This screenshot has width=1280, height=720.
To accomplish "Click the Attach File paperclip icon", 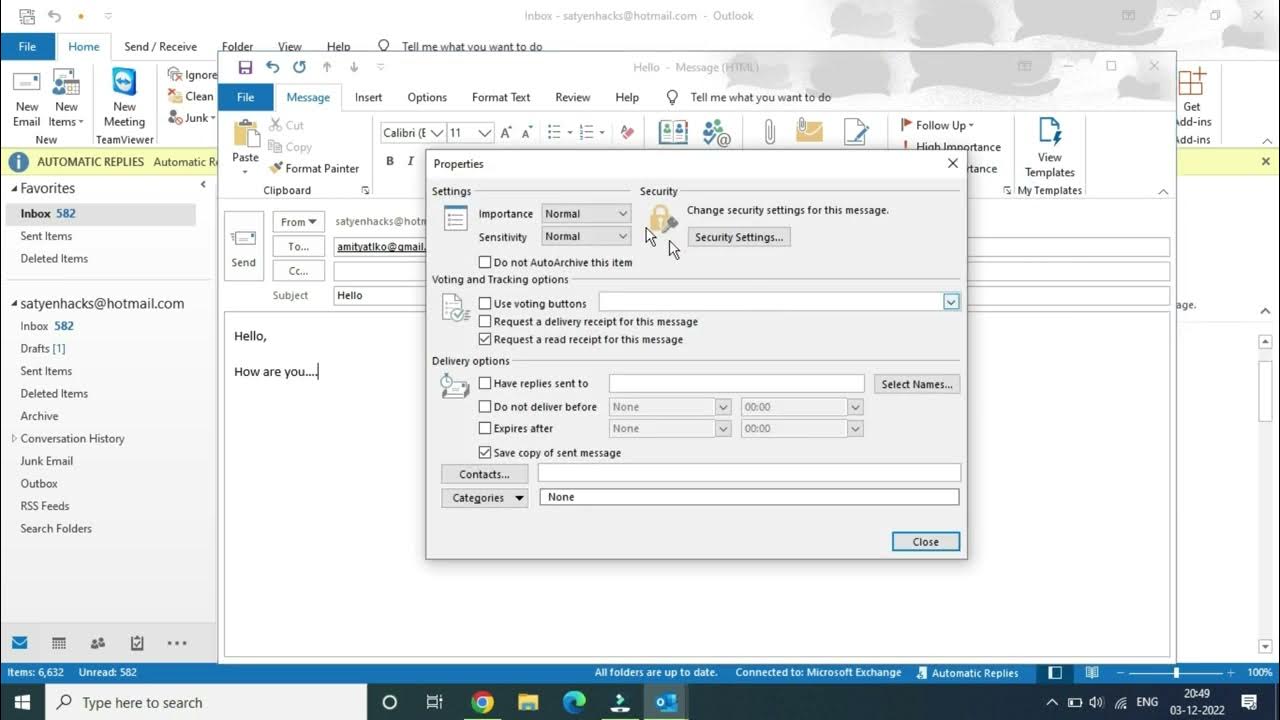I will click(x=769, y=132).
